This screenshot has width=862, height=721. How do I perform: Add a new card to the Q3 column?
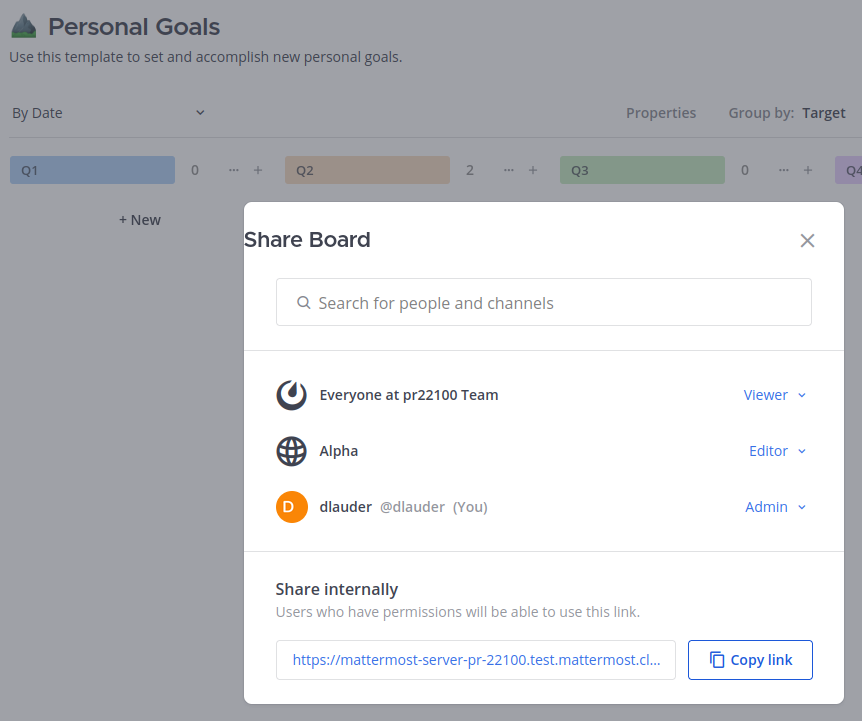point(807,170)
